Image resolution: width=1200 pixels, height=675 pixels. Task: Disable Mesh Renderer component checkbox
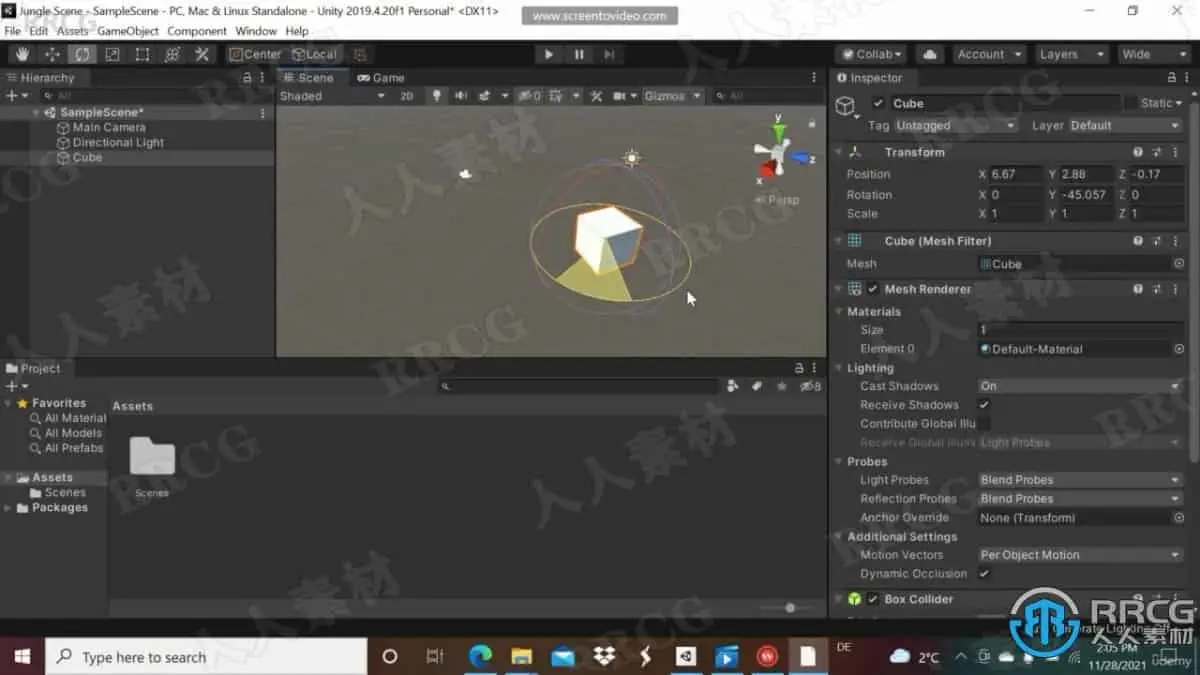pyautogui.click(x=873, y=289)
